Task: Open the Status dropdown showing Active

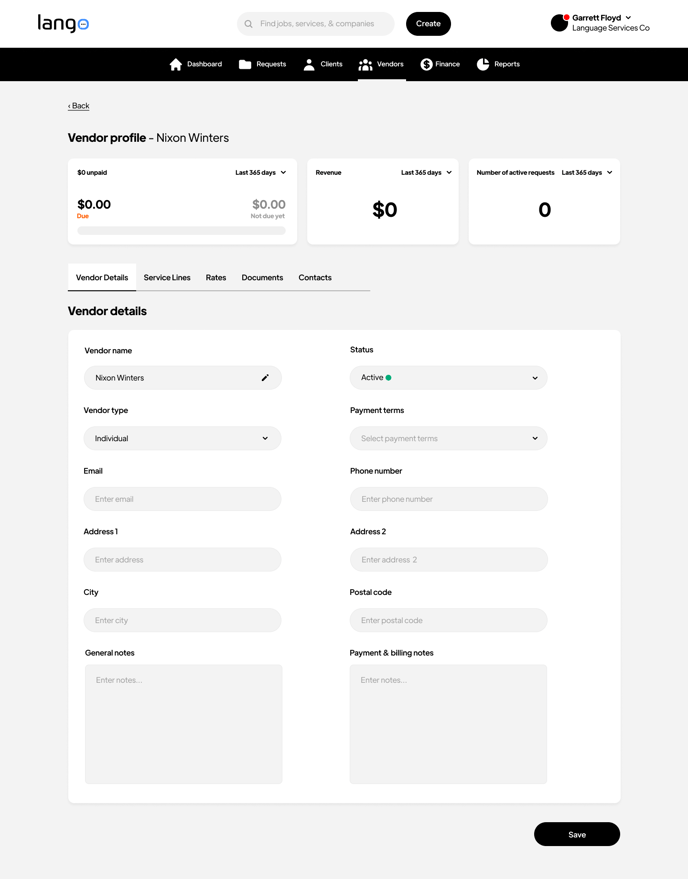Action: coord(448,378)
